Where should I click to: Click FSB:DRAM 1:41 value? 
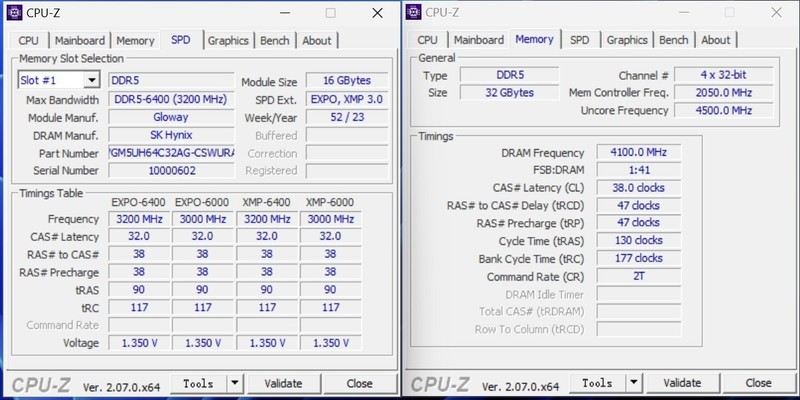click(x=639, y=170)
